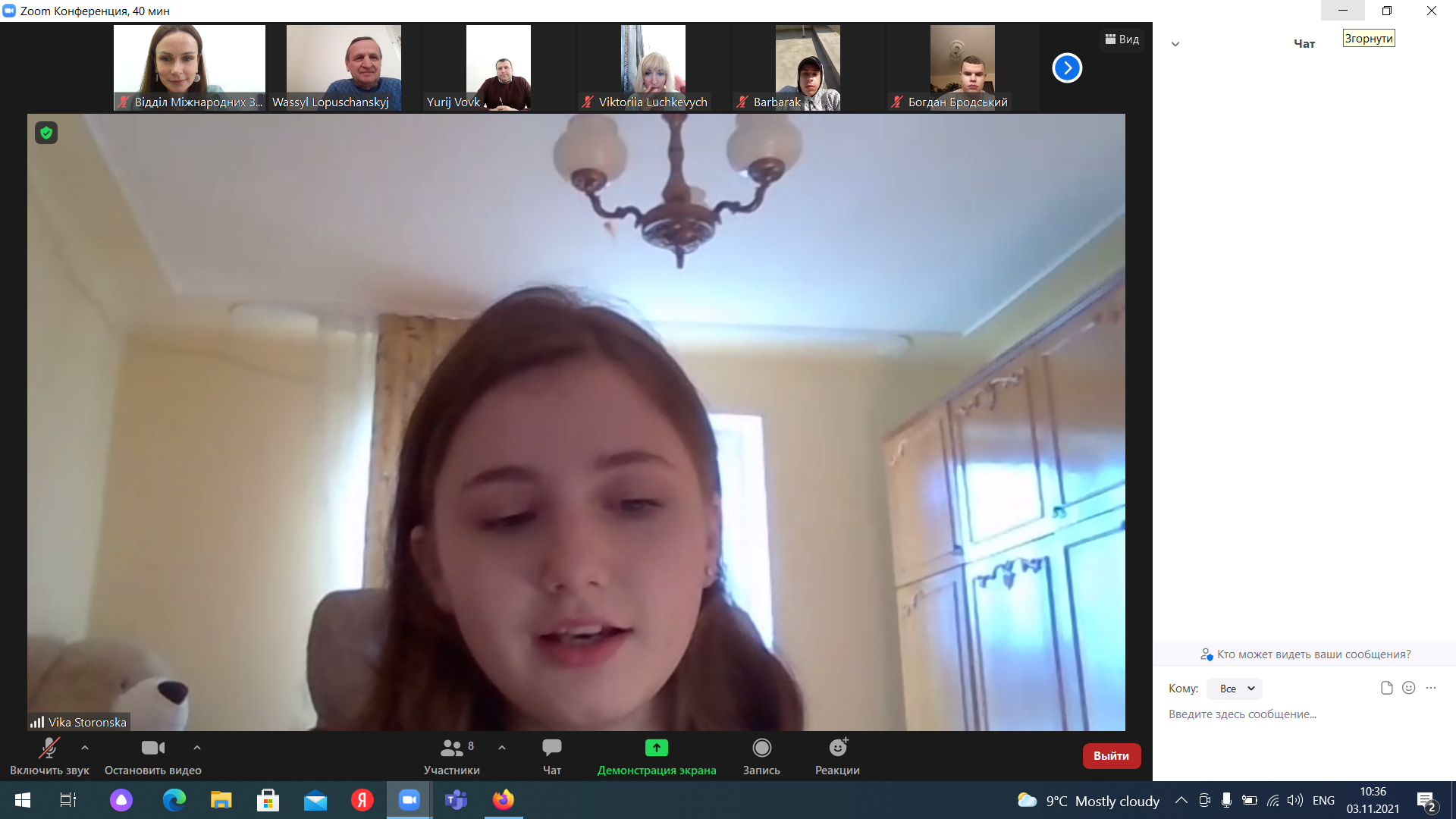The image size is (1456, 819).
Task: Click the Chat speech bubble icon
Action: (551, 748)
